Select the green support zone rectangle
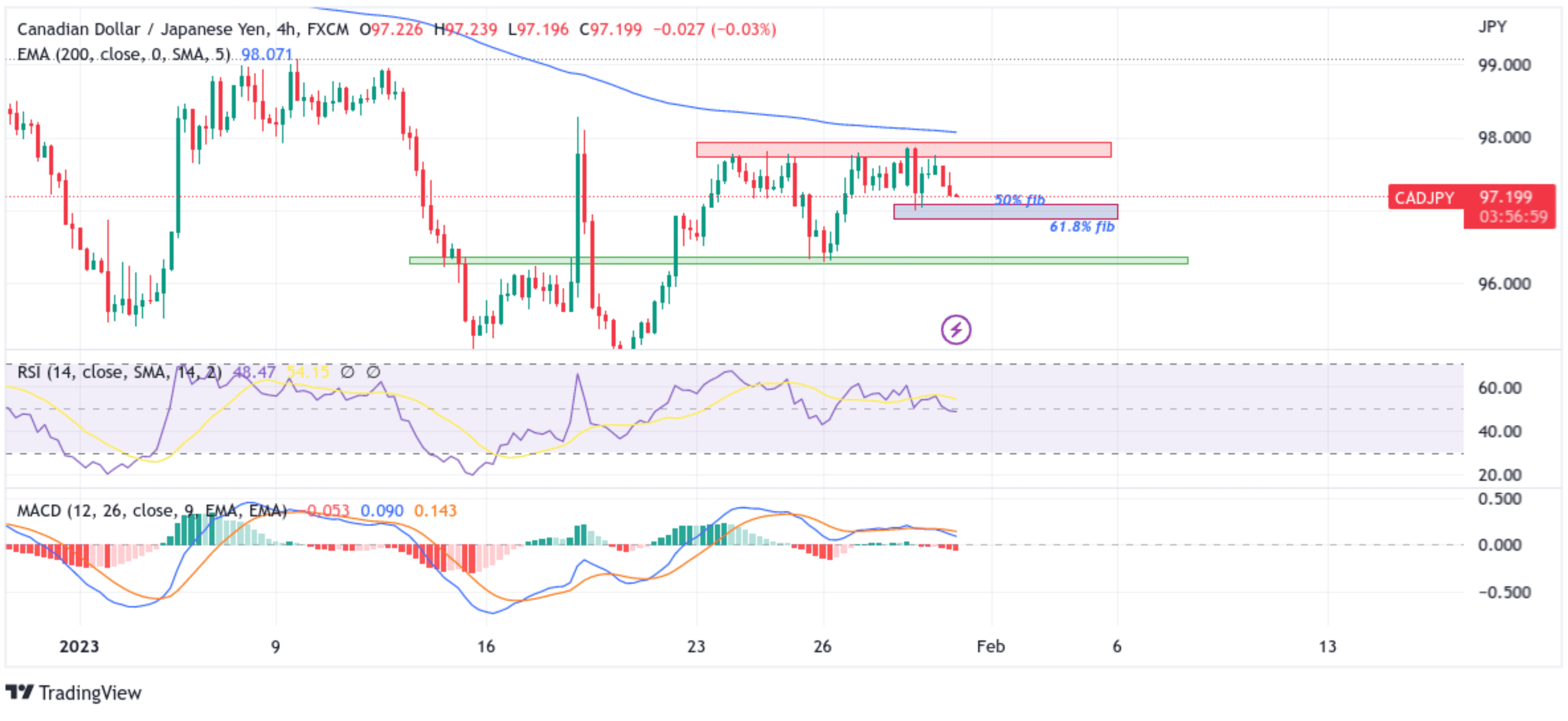This screenshot has height=721, width=1568. pos(798,260)
